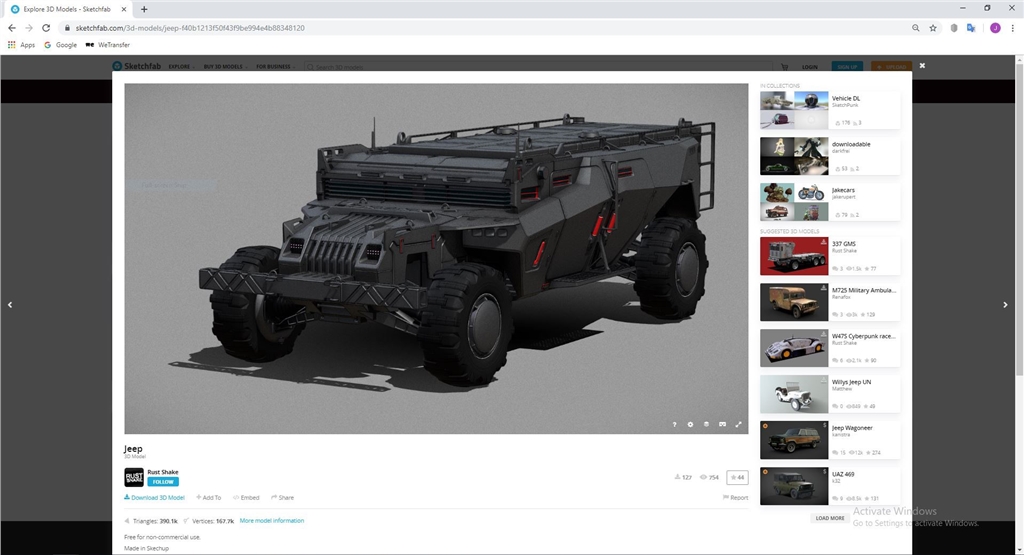Viewport: 1024px width, 555px height.
Task: Click Download 3D Model link
Action: [154, 497]
